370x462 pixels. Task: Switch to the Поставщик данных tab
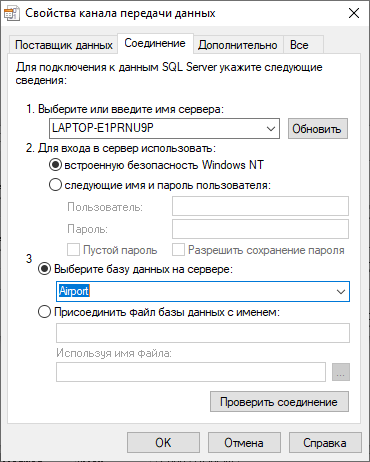pyautogui.click(x=64, y=45)
